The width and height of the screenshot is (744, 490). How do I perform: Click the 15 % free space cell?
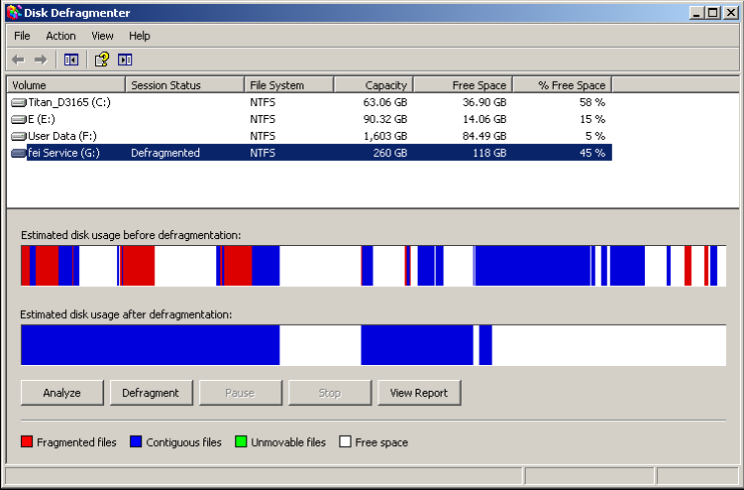[592, 120]
